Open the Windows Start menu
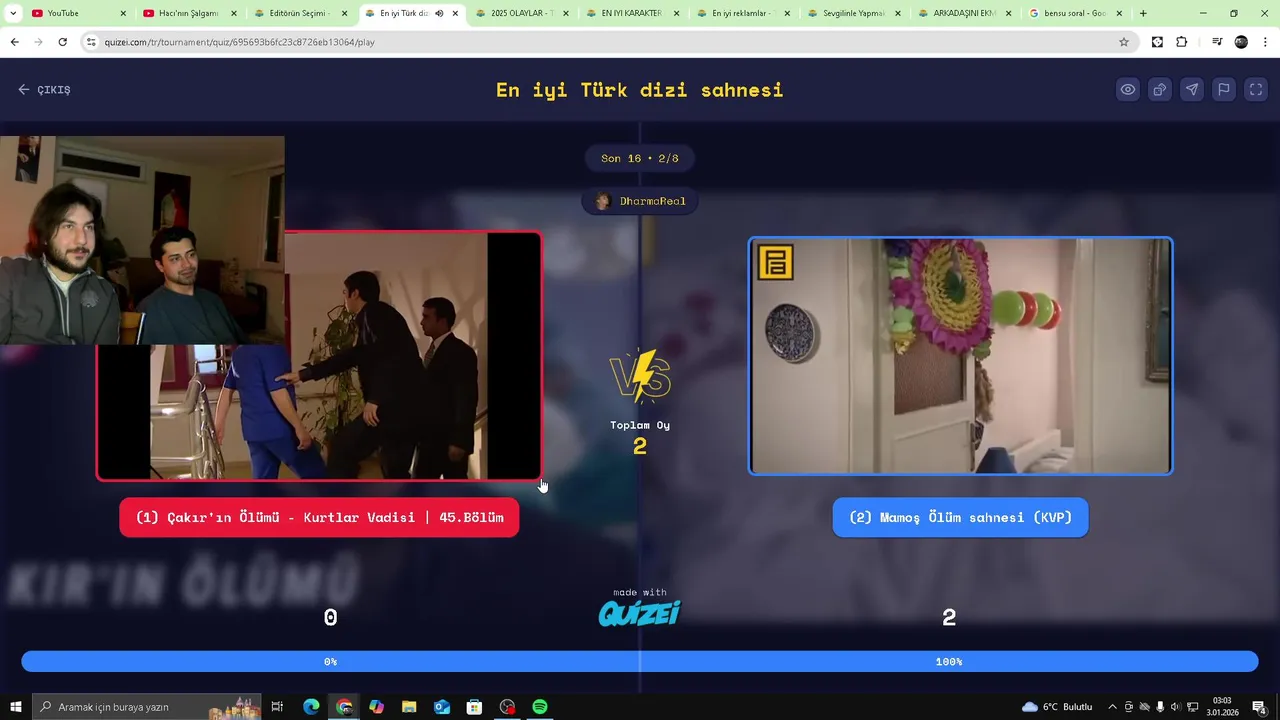The image size is (1280, 720). [15, 707]
